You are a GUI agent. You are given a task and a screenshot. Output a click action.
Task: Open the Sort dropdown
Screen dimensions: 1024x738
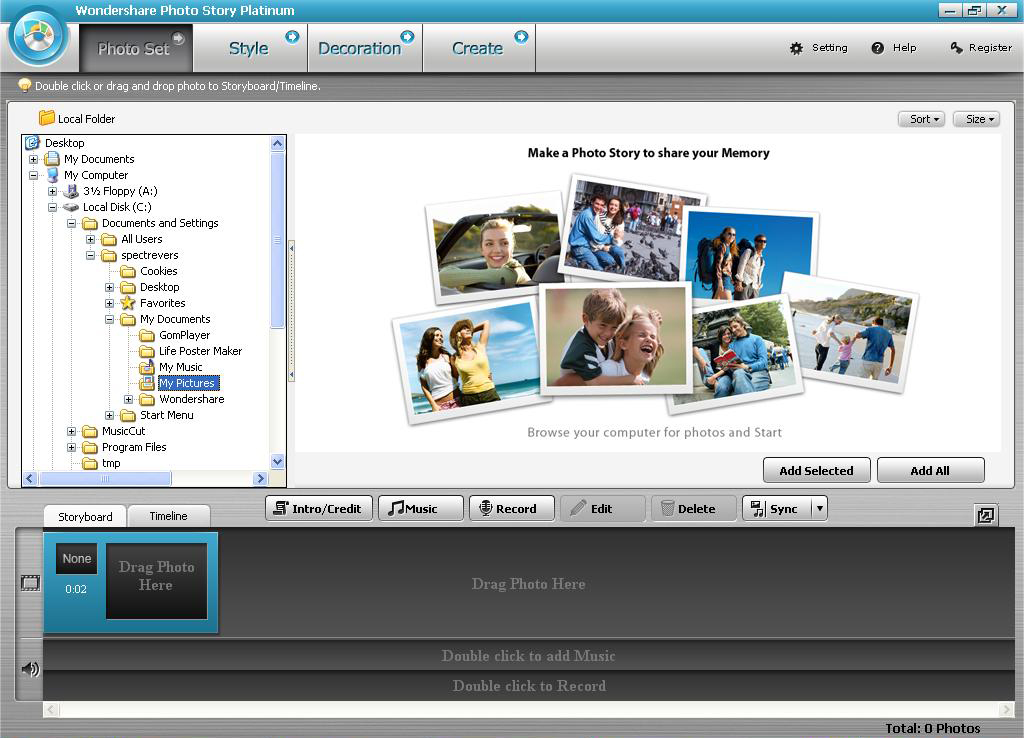pos(920,119)
